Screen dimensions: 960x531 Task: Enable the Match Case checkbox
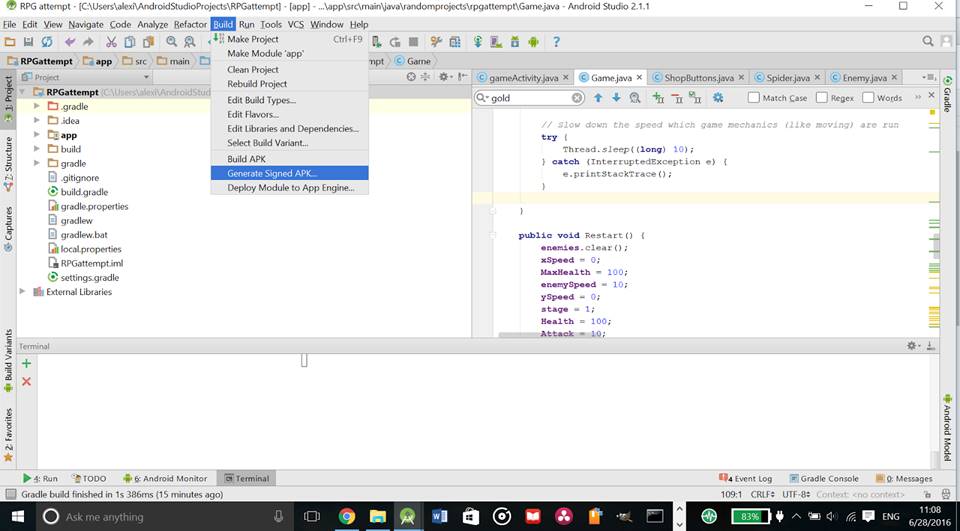(754, 97)
